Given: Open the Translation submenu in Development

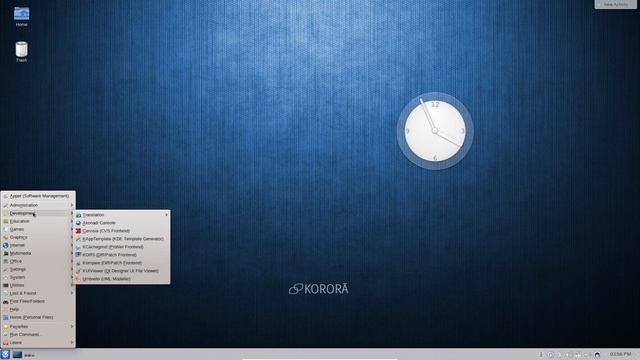Looking at the screenshot, I should click(x=122, y=215).
